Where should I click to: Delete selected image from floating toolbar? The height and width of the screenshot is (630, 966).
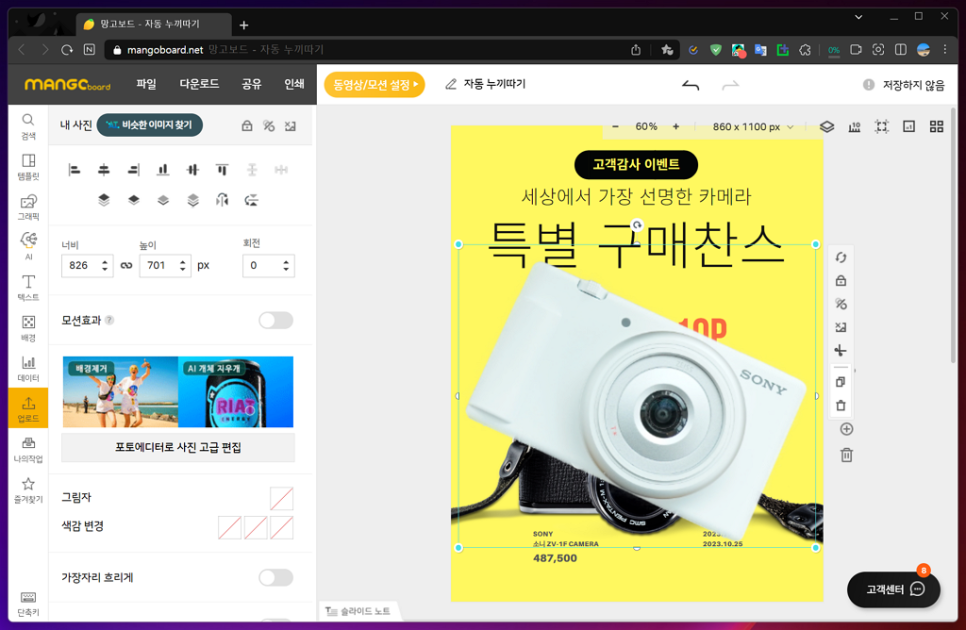[x=841, y=406]
